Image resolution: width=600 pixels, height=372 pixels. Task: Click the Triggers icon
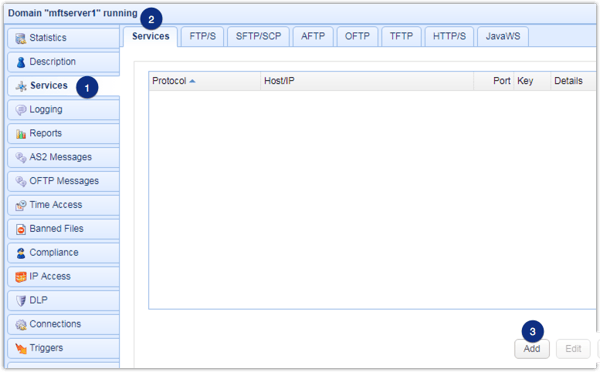coord(21,348)
